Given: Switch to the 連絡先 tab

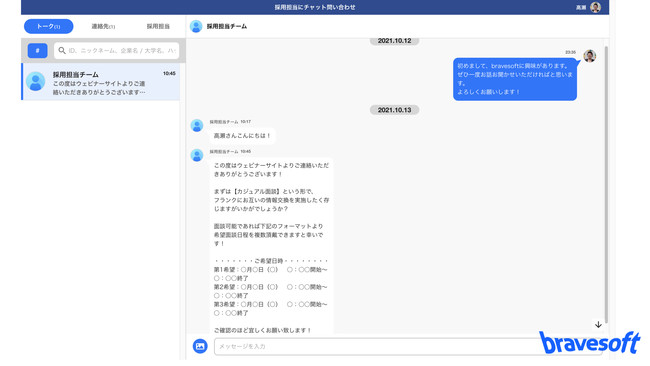Looking at the screenshot, I should coord(103,26).
